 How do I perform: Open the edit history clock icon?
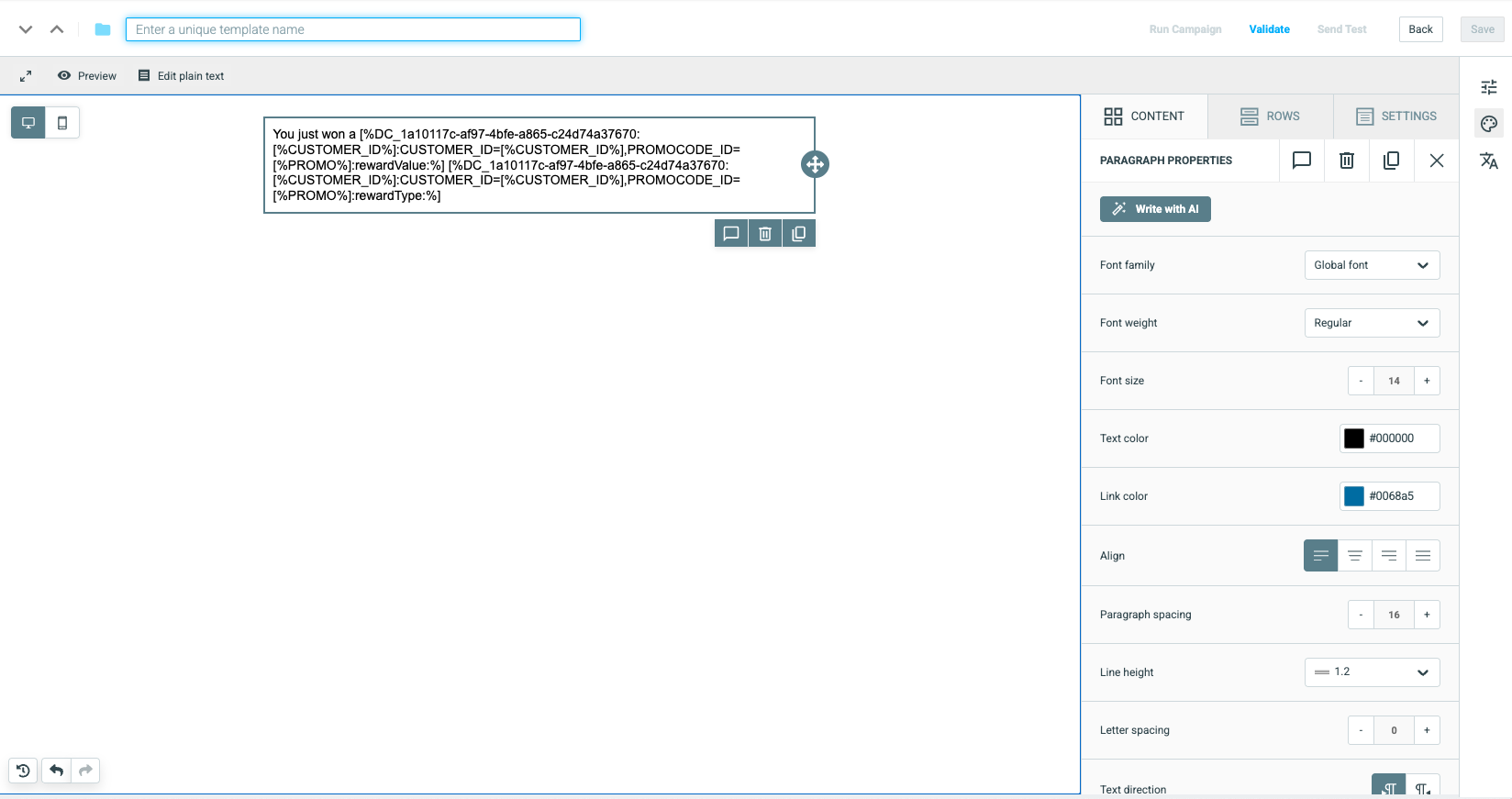click(23, 771)
